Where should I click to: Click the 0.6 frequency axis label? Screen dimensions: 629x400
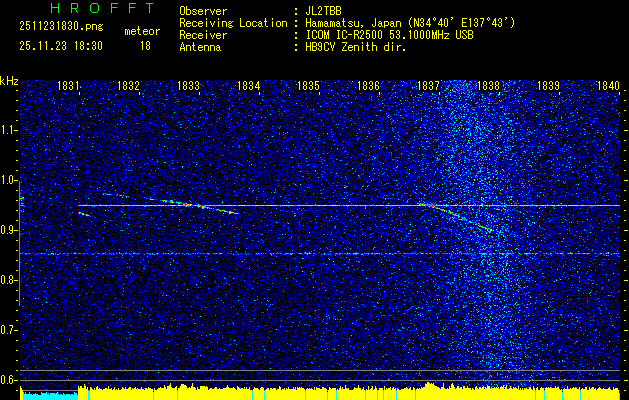click(9, 380)
